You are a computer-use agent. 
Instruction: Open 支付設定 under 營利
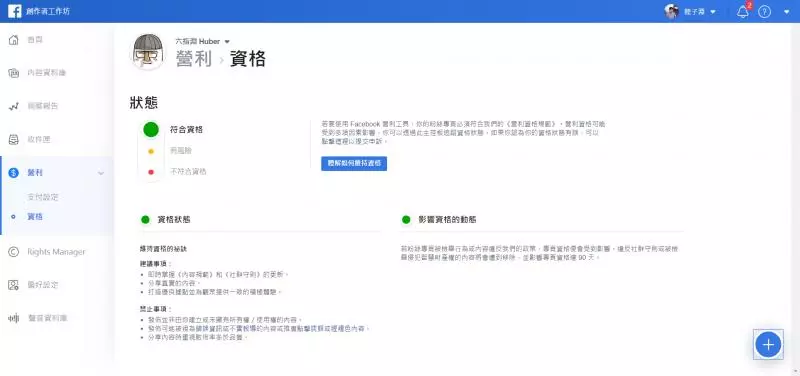pos(42,197)
